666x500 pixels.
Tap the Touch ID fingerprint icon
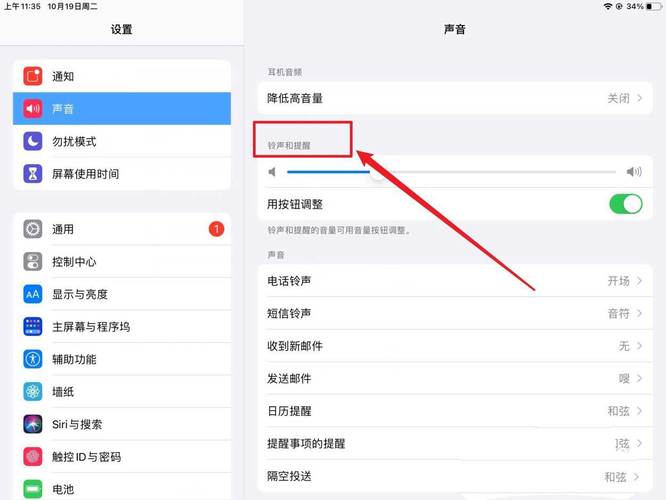(x=33, y=457)
